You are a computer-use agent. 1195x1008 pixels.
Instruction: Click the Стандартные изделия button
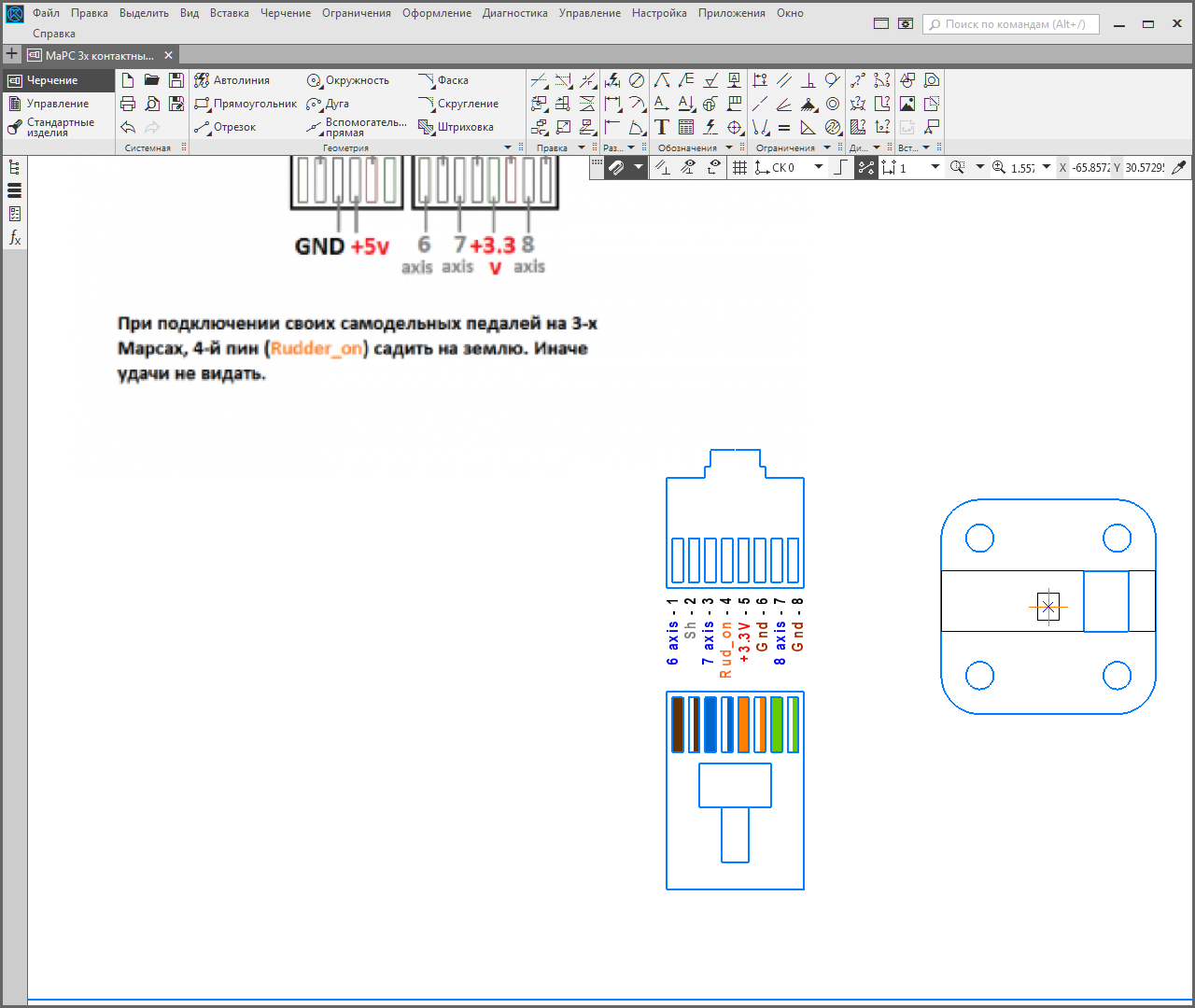(x=58, y=127)
